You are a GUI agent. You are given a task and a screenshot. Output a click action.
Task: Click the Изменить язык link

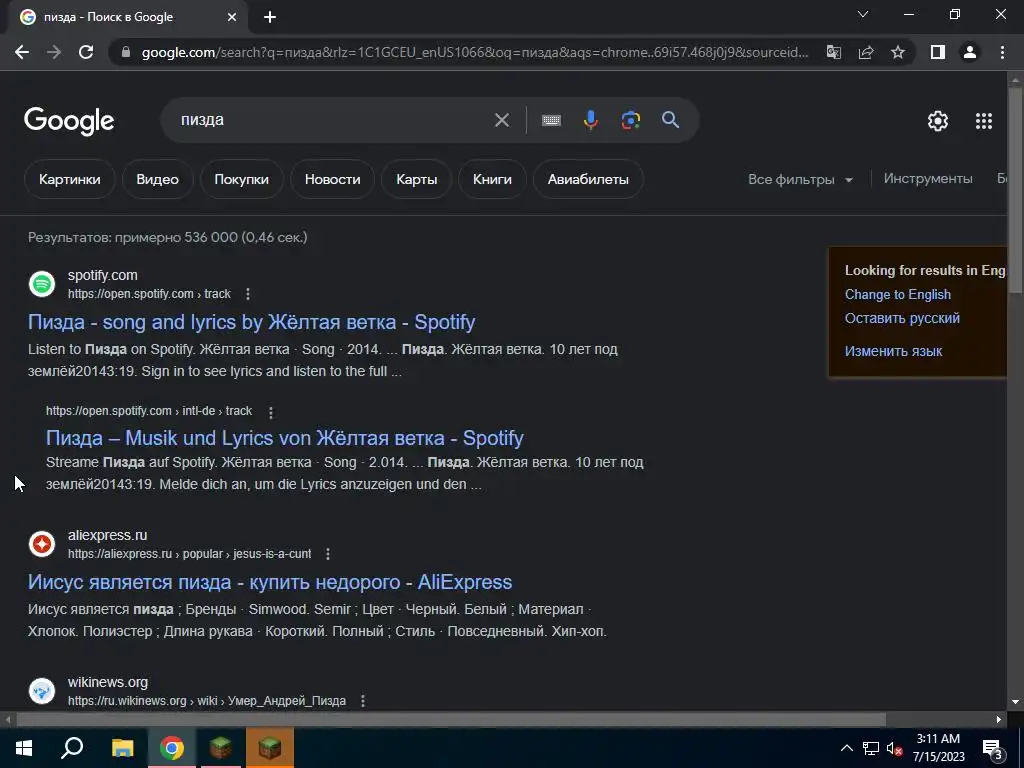(893, 351)
